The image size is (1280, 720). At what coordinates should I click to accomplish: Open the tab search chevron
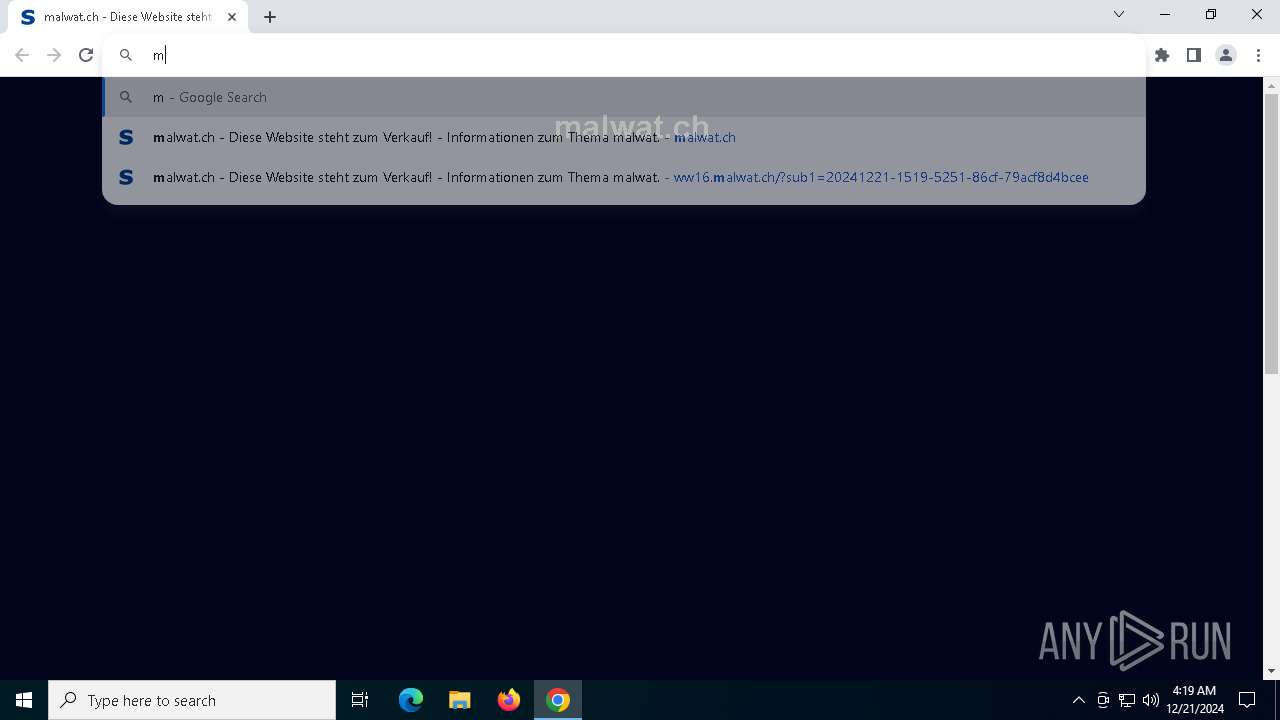point(1119,14)
